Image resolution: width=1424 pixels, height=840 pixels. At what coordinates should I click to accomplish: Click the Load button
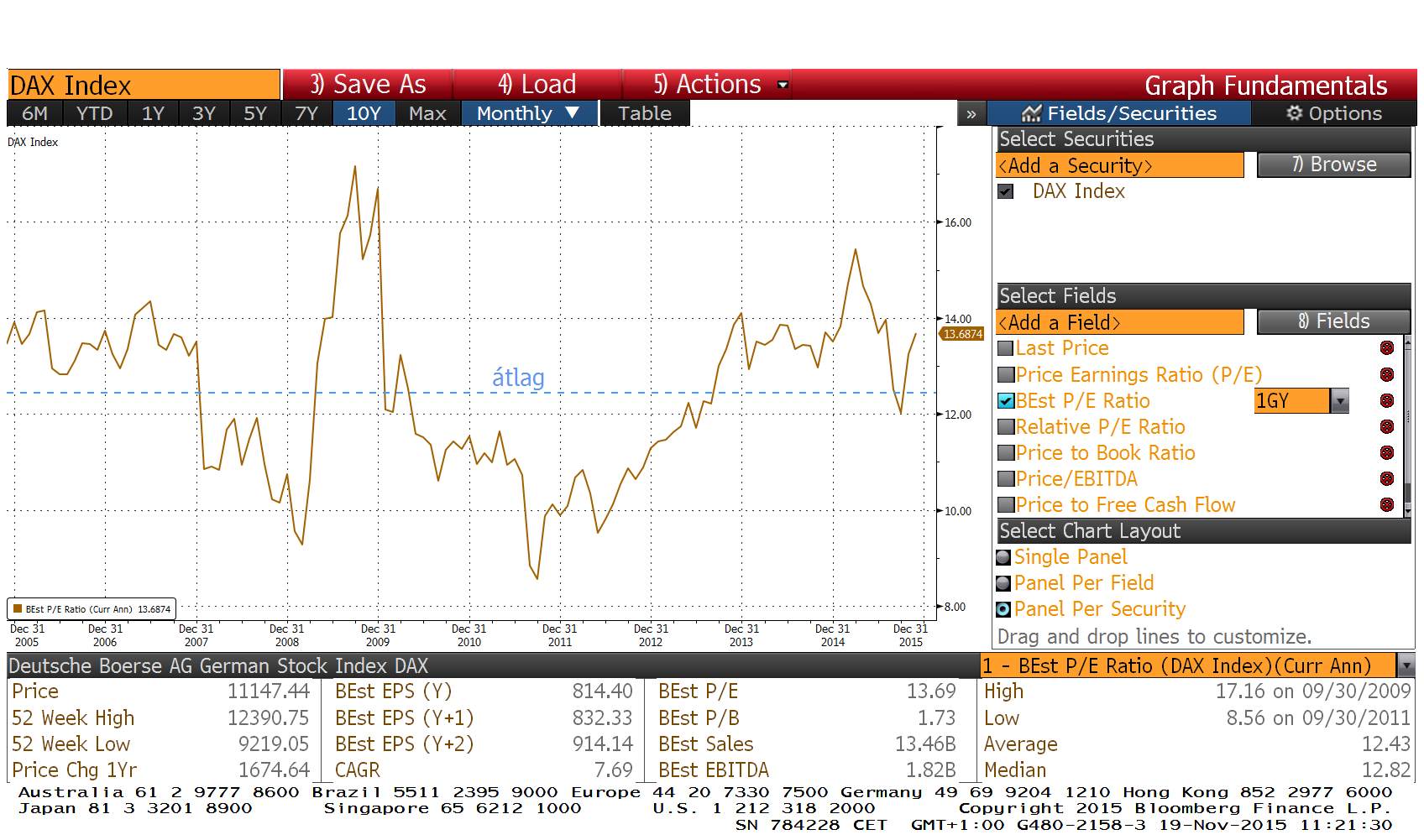pyautogui.click(x=537, y=85)
